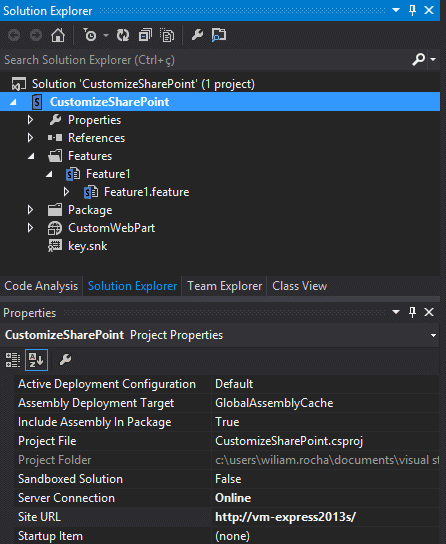This screenshot has width=446, height=544.
Task: Expand the CustomWebPart node
Action: coord(31,228)
